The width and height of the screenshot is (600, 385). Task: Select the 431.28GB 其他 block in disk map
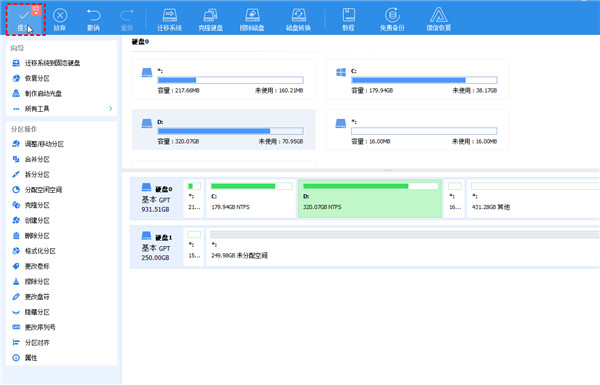pos(533,199)
